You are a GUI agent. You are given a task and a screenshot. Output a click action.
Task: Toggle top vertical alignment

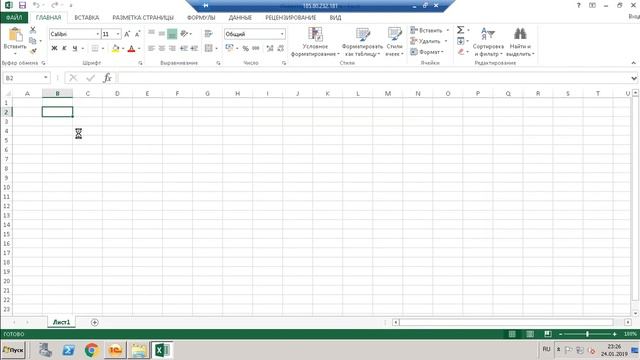point(151,33)
